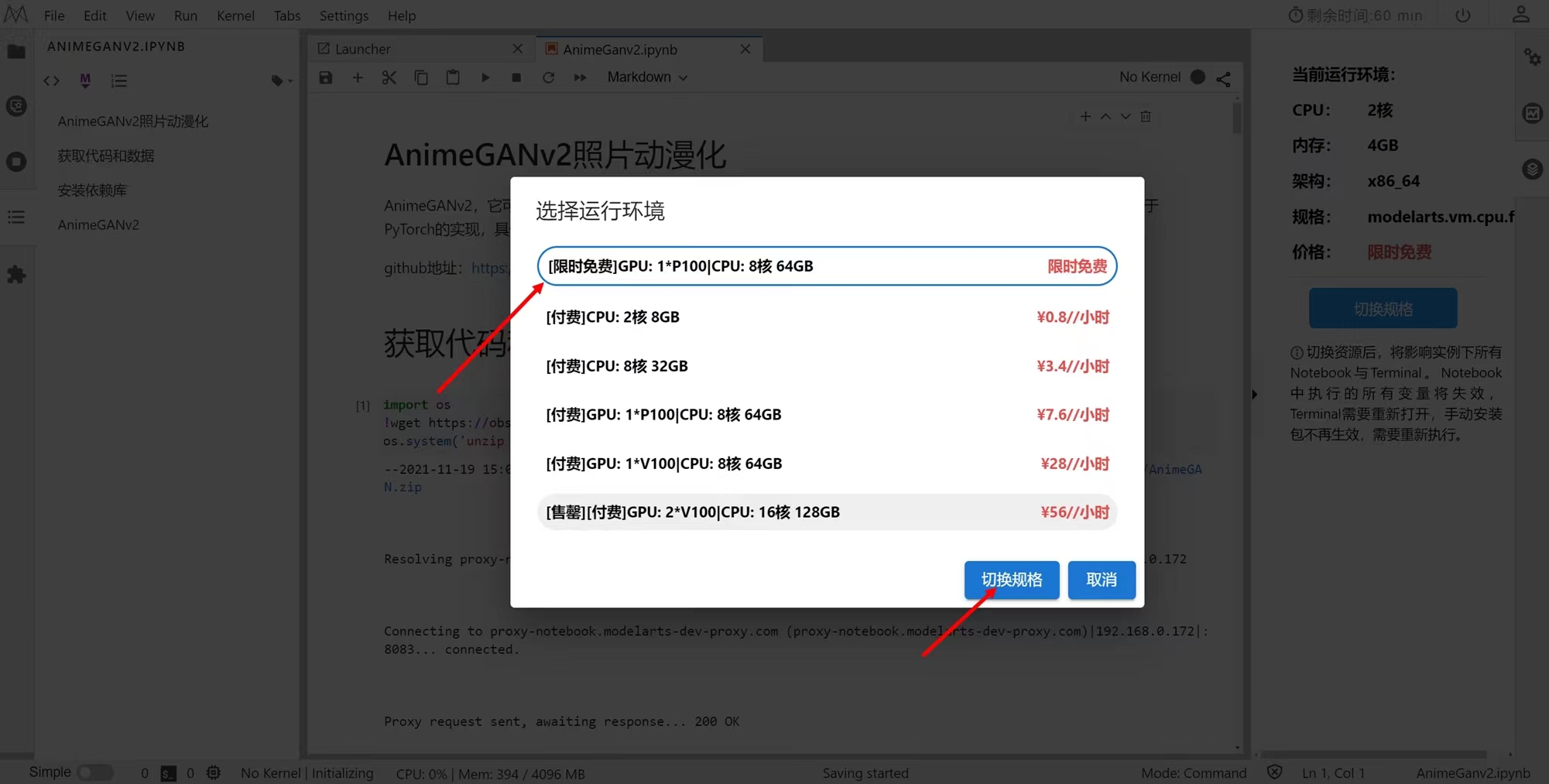Image resolution: width=1549 pixels, height=784 pixels.
Task: Save the notebook with the disk icon
Action: [325, 77]
